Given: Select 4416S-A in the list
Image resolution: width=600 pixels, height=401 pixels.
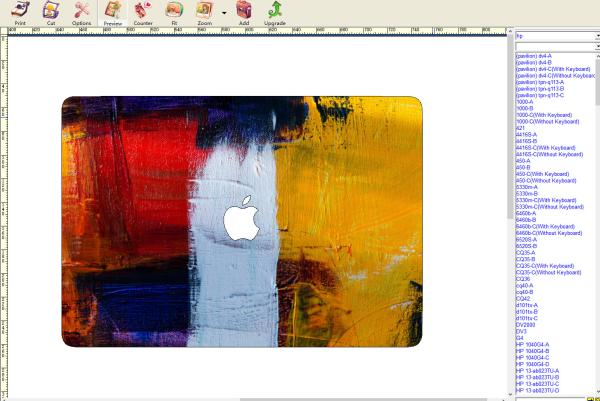Looking at the screenshot, I should (x=527, y=134).
